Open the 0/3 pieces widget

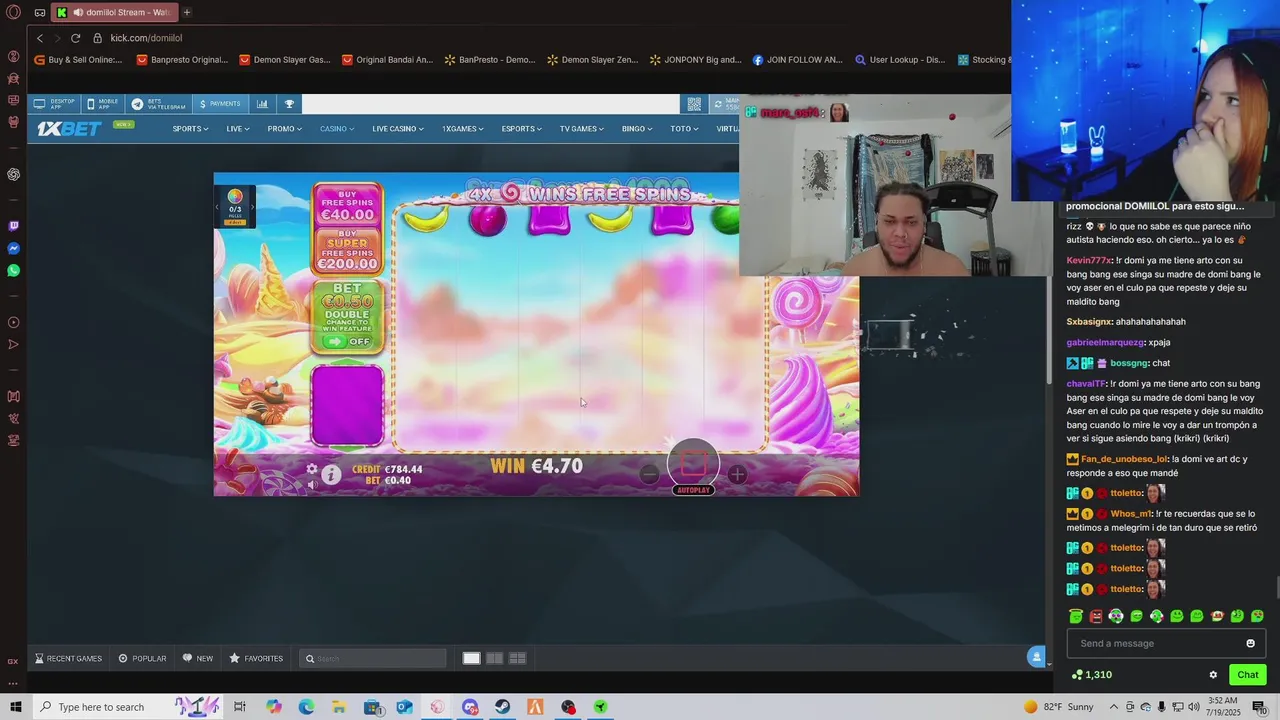235,207
